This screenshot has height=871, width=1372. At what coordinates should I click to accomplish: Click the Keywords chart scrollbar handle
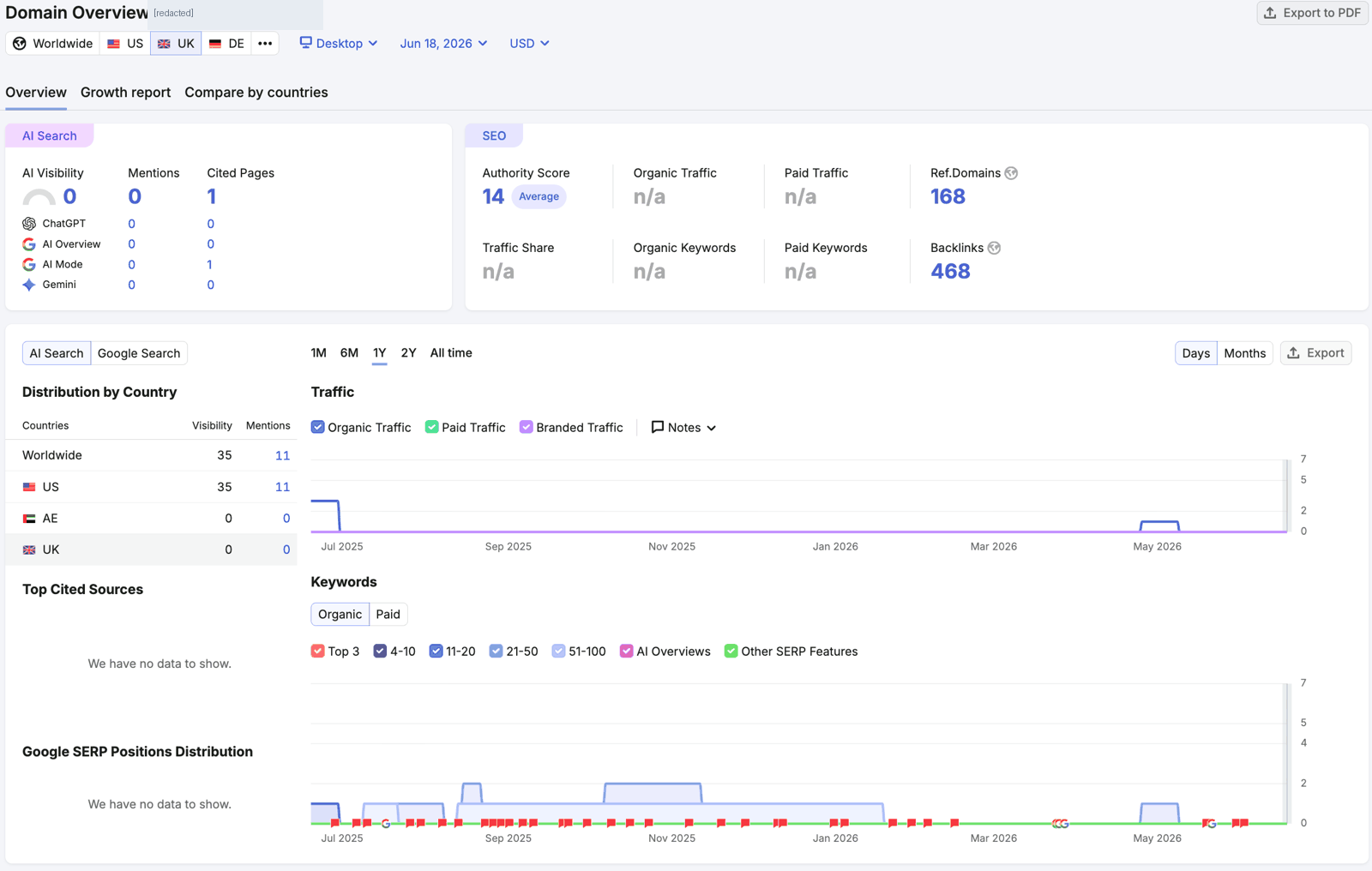click(1286, 754)
